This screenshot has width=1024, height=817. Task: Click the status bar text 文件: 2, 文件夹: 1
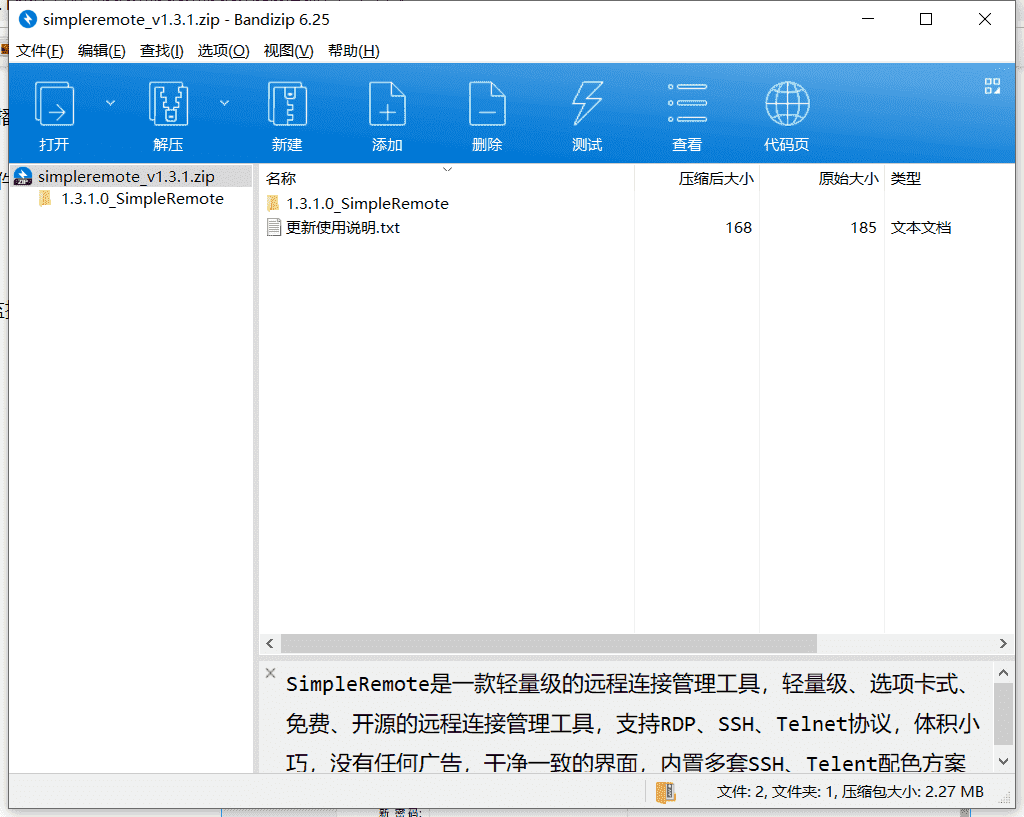click(x=776, y=792)
